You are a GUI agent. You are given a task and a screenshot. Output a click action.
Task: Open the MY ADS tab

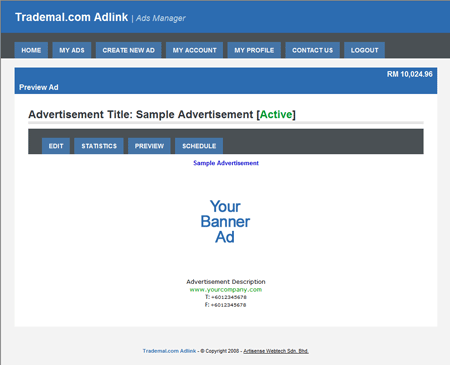pyautogui.click(x=72, y=50)
